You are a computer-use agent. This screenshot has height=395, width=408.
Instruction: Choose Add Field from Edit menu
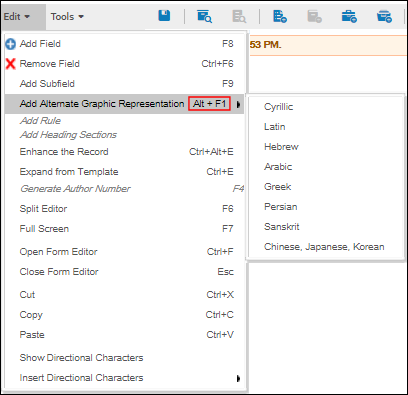pyautogui.click(x=125, y=44)
